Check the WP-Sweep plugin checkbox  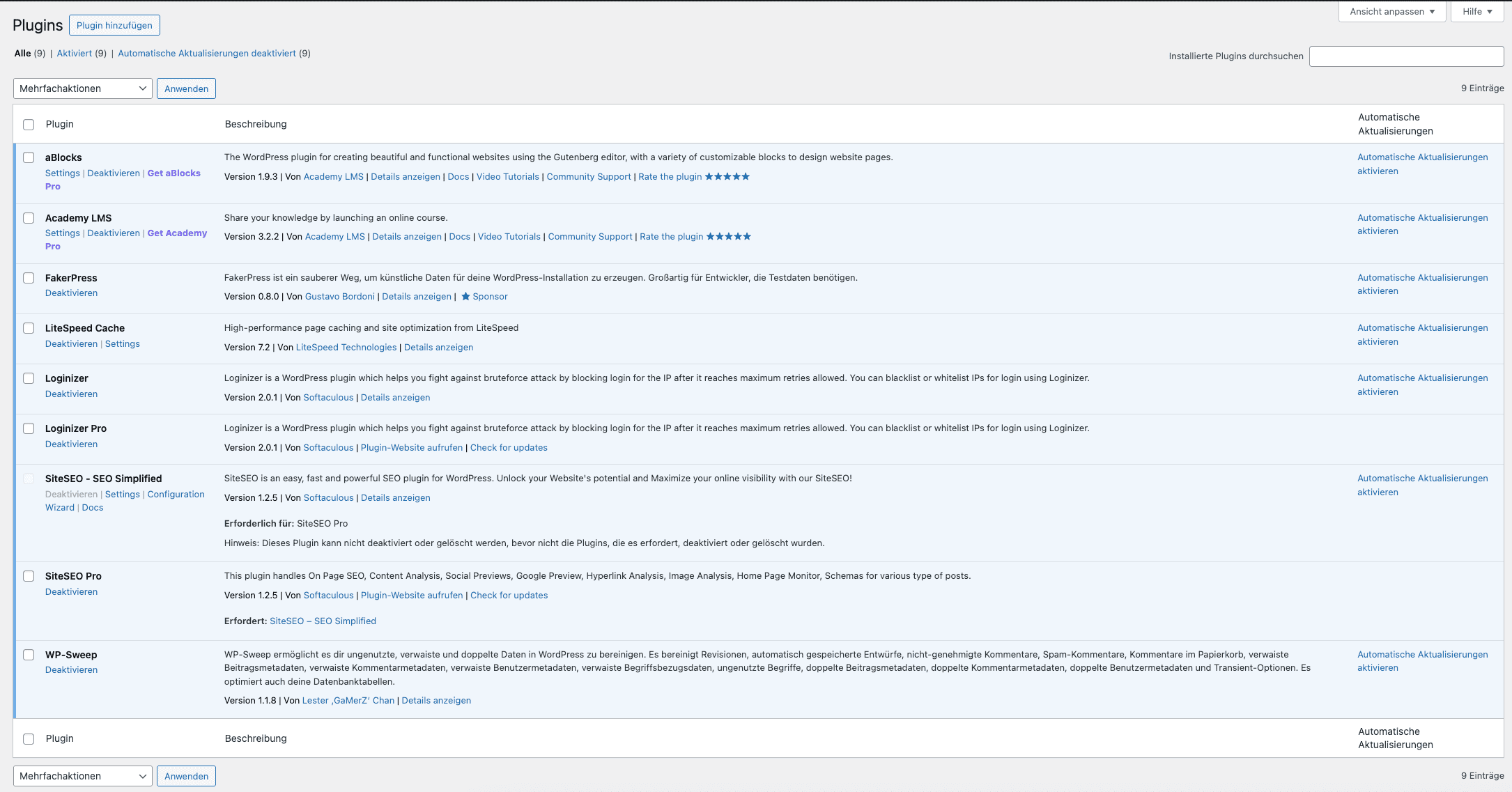click(x=29, y=655)
